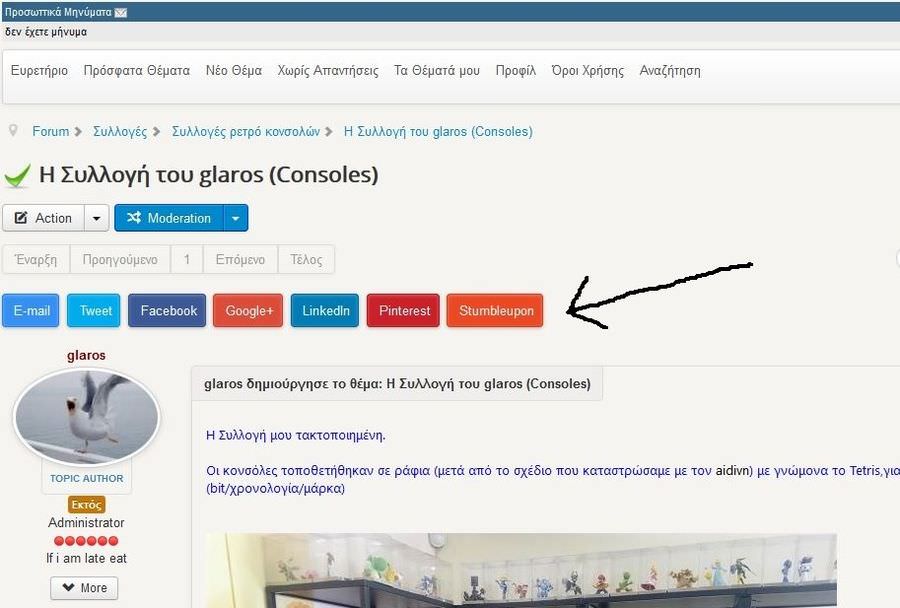900x608 pixels.
Task: Click the location pin breadcrumb icon
Action: [x=14, y=131]
